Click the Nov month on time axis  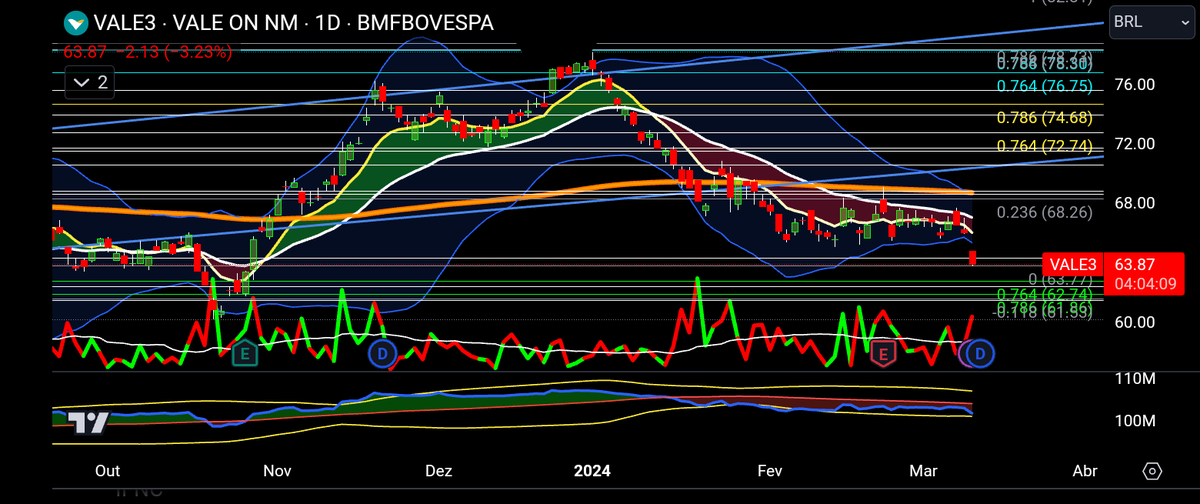[x=277, y=471]
